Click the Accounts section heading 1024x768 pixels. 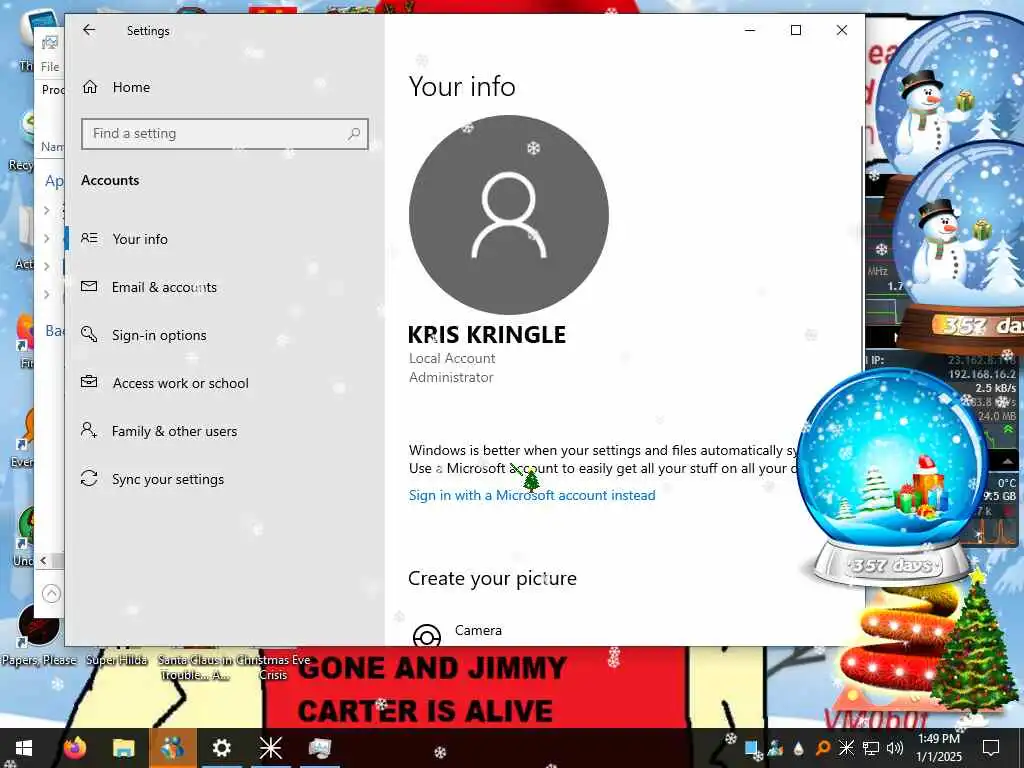pyautogui.click(x=110, y=180)
